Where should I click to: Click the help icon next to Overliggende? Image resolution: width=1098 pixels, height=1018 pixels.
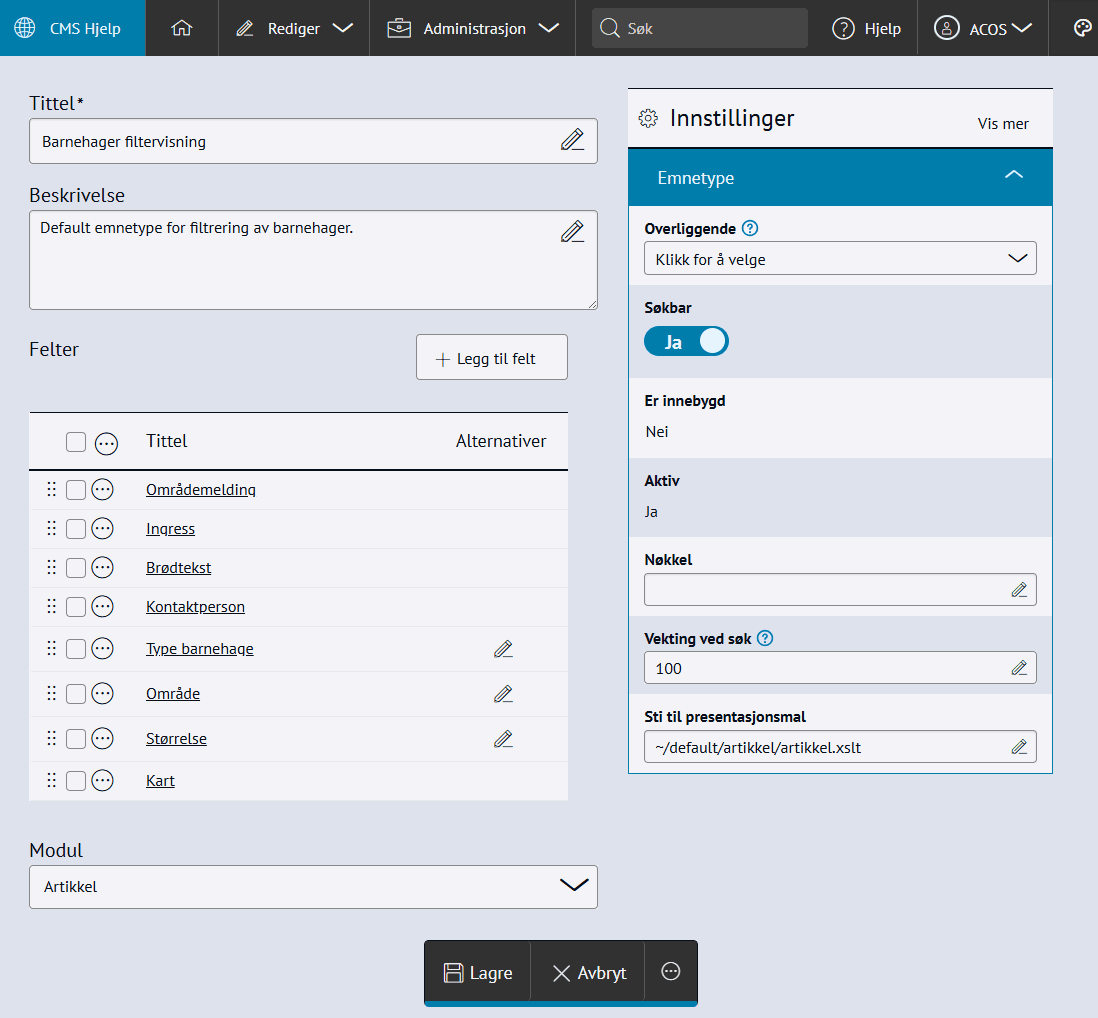tap(751, 228)
